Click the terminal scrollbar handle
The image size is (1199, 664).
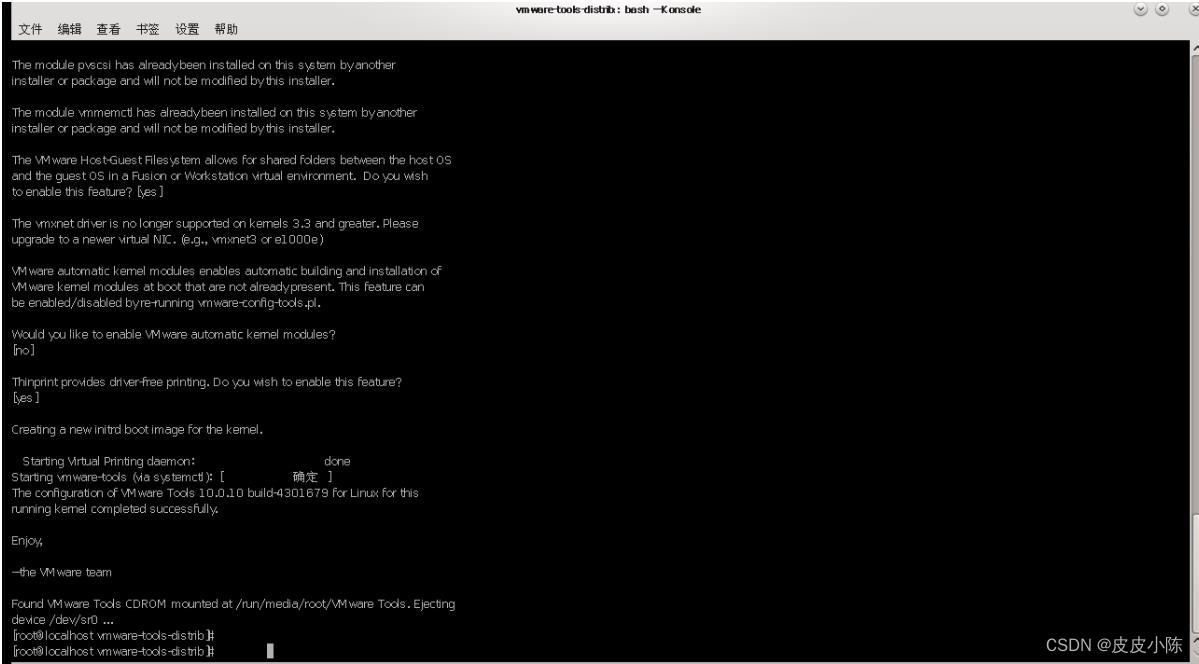(x=1194, y=574)
